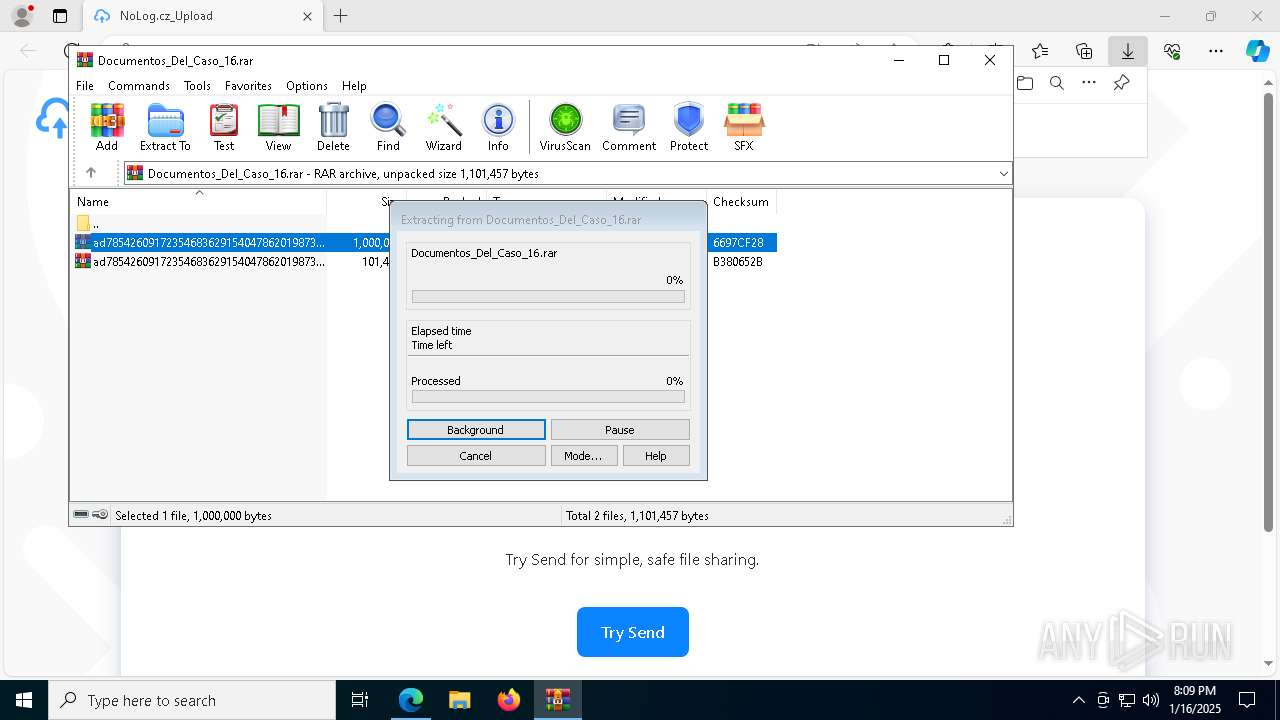Run VirusScan on the archive
The width and height of the screenshot is (1280, 720).
pos(565,127)
